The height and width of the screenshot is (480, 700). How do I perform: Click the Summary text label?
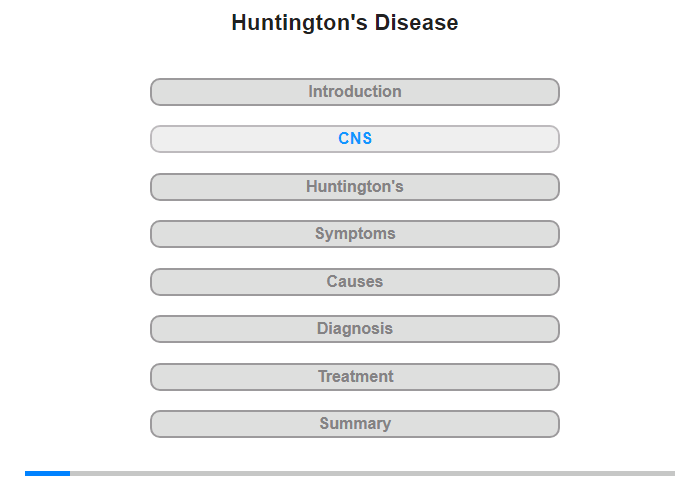pos(355,423)
